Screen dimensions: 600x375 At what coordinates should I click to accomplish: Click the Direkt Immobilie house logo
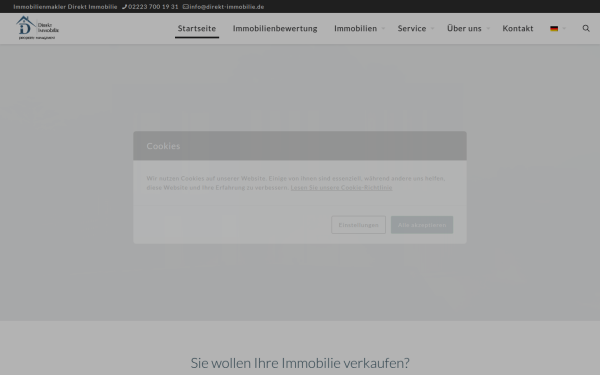(37, 28)
